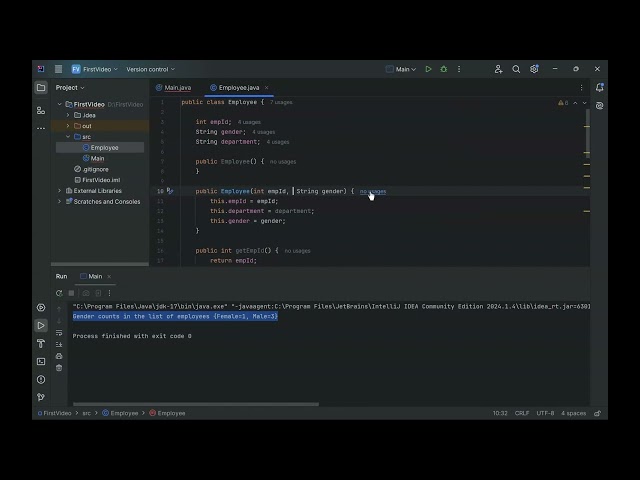
Task: Change UTF-8 file encoding
Action: tap(545, 413)
